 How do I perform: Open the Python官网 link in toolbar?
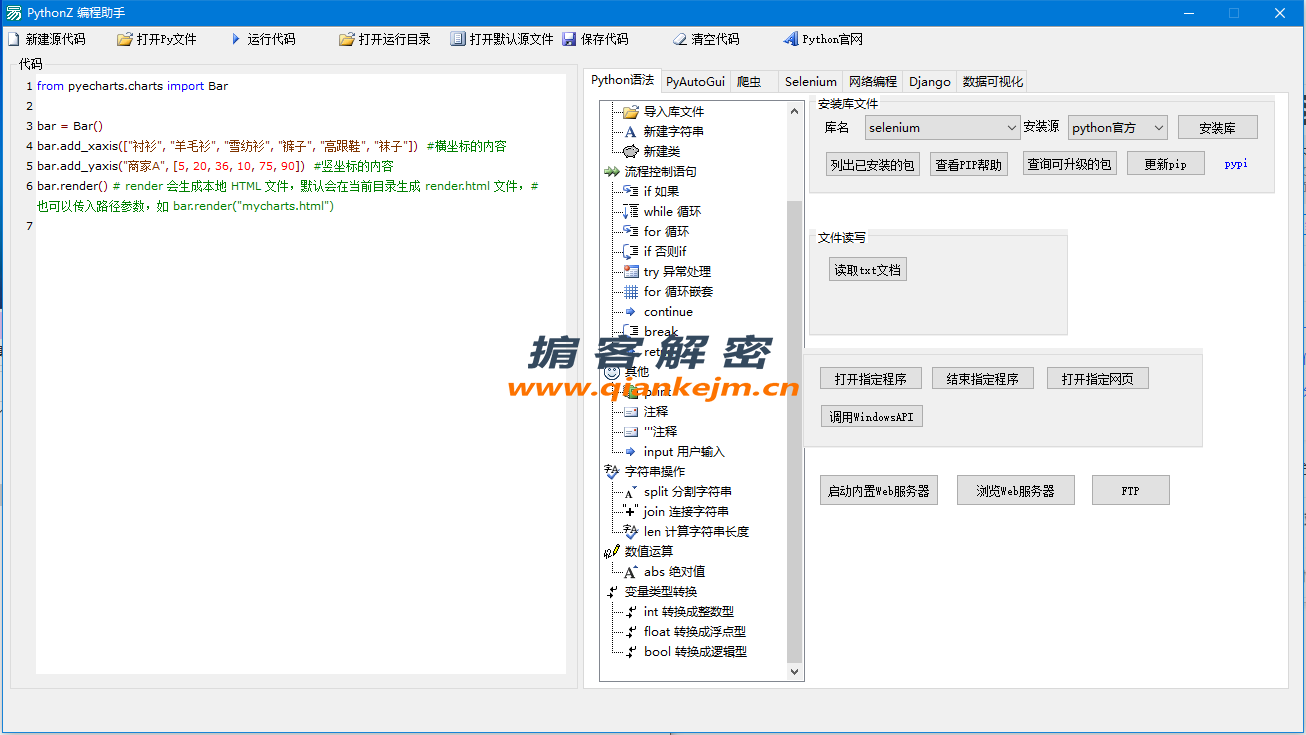click(823, 40)
